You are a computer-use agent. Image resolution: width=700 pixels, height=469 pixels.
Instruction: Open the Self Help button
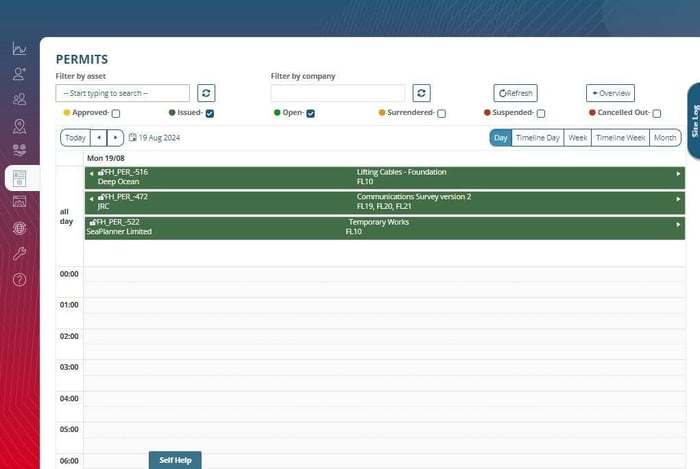[x=175, y=460]
